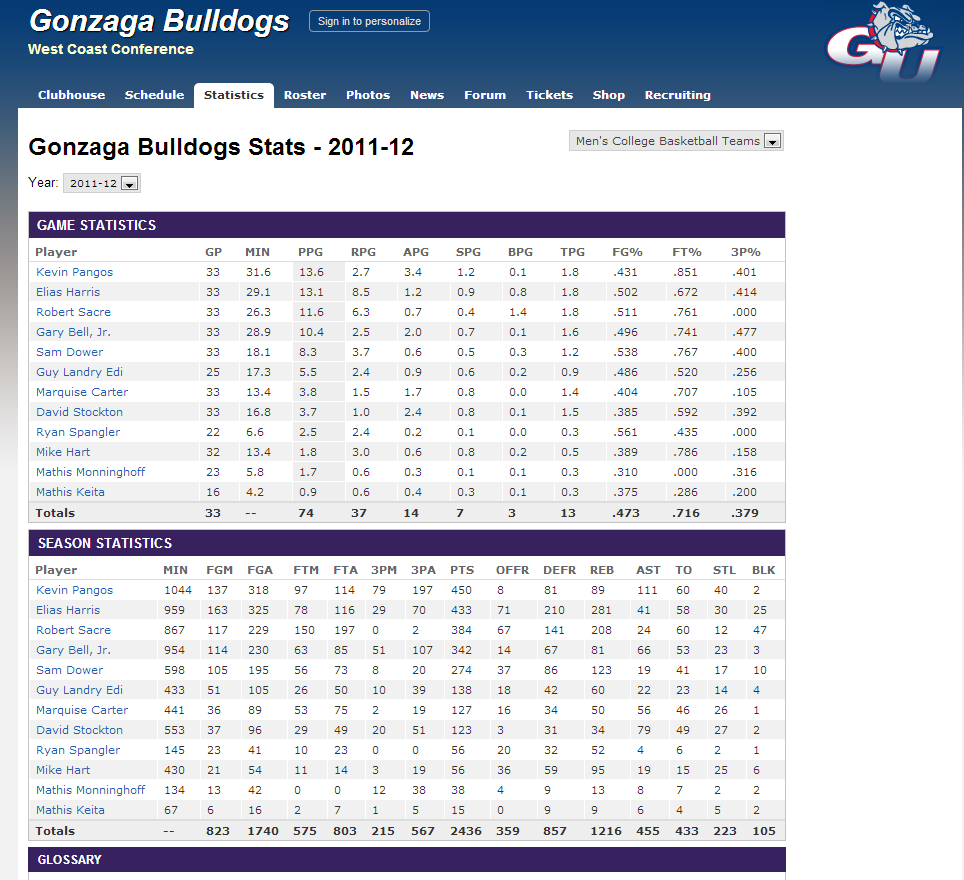Open Robert Sacre in Season Statistics table
This screenshot has width=964, height=880.
pos(73,630)
